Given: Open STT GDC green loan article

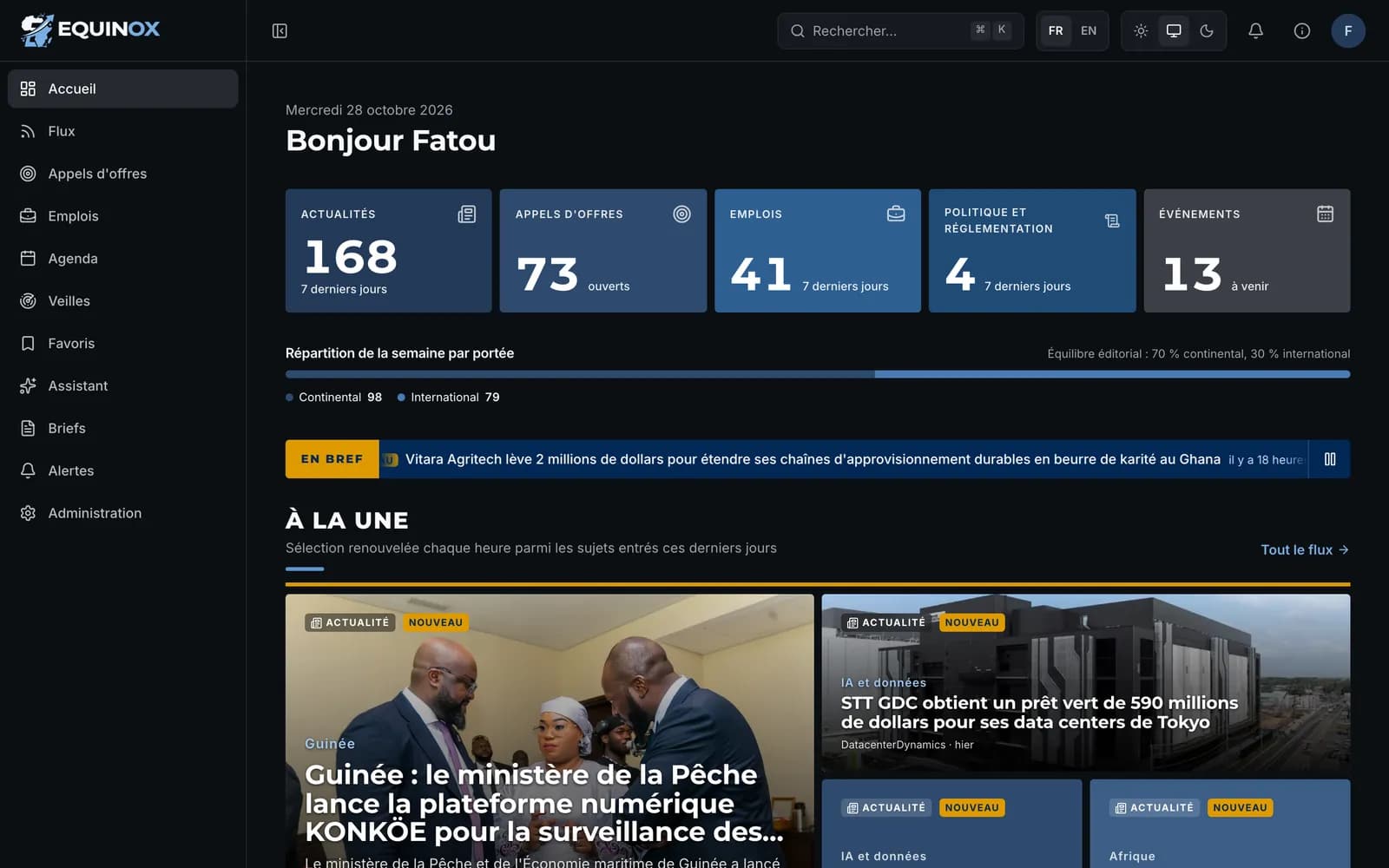Looking at the screenshot, I should (1086, 683).
